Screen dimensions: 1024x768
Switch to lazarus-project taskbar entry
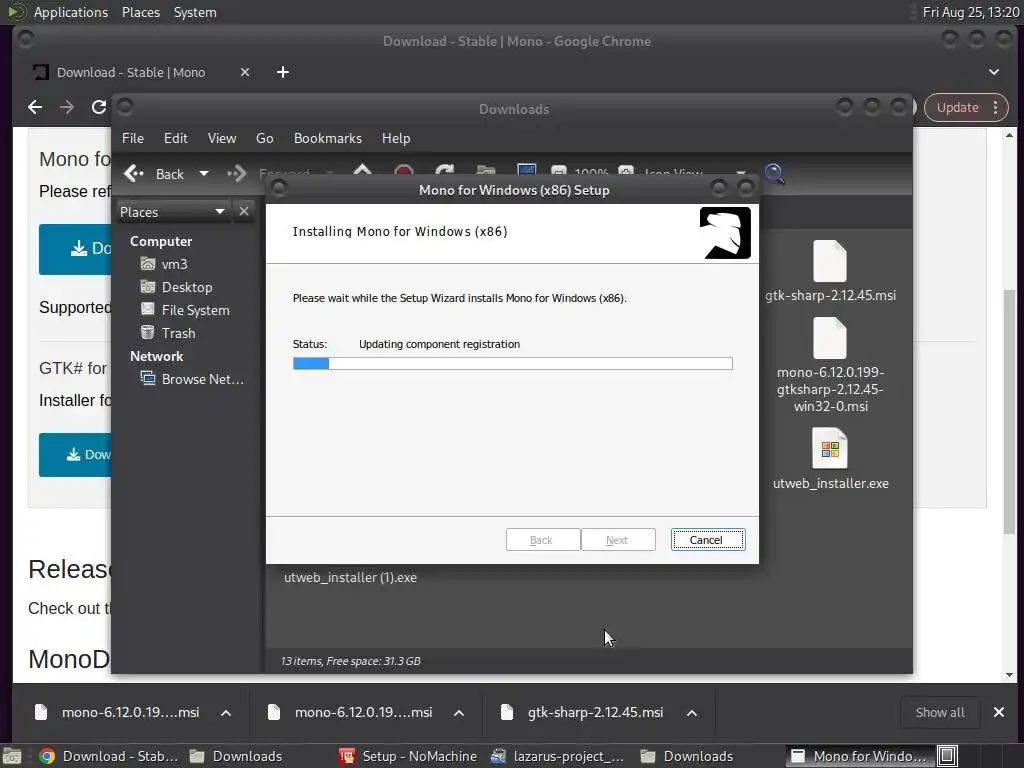(558, 756)
